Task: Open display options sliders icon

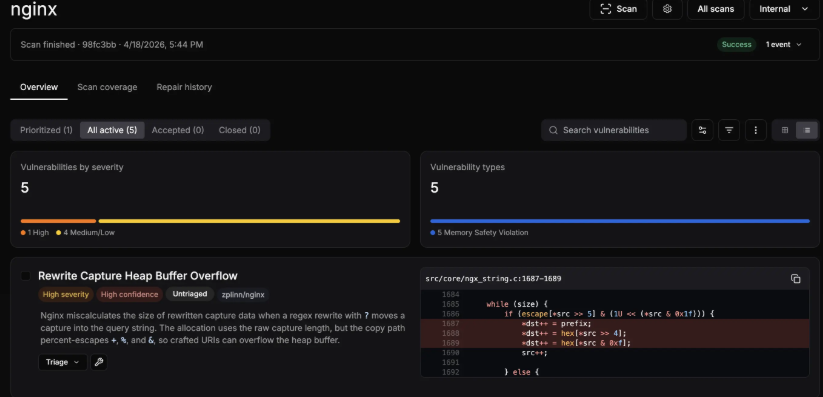Action: click(x=702, y=130)
